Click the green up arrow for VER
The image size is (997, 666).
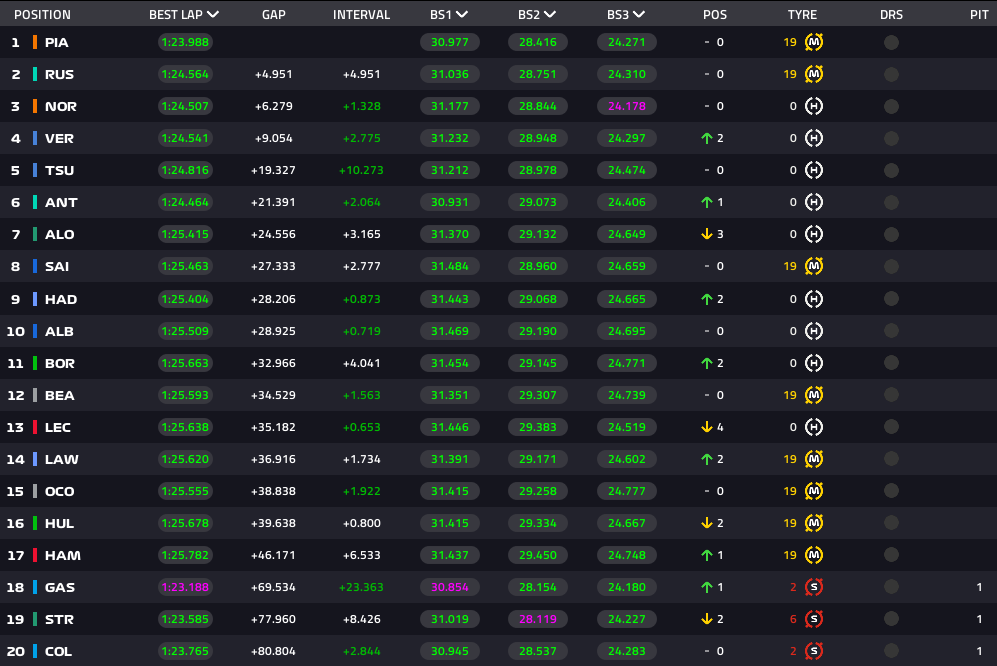706,138
